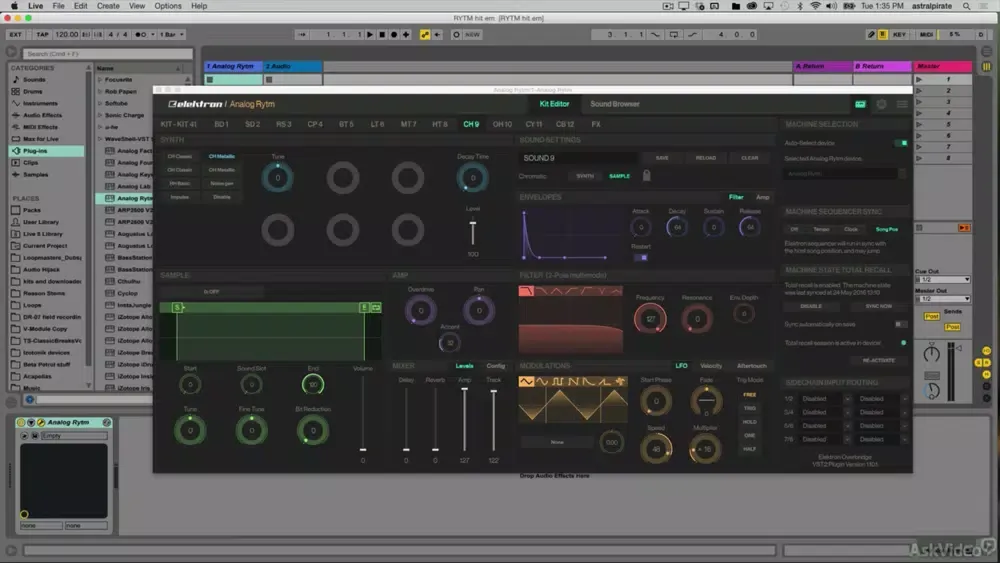Set LFO Trig Mode to FREE
Screen dimensions: 1000x563
[x=750, y=395]
